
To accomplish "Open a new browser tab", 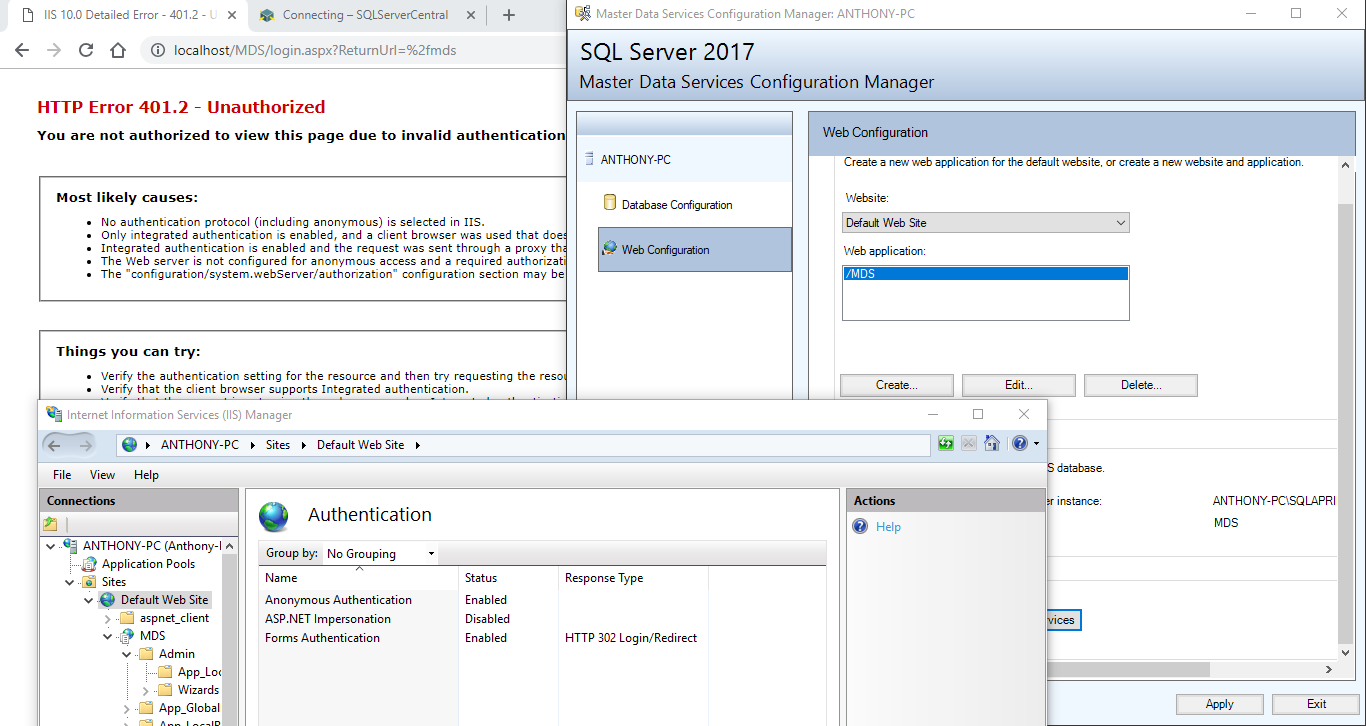I will coord(509,15).
